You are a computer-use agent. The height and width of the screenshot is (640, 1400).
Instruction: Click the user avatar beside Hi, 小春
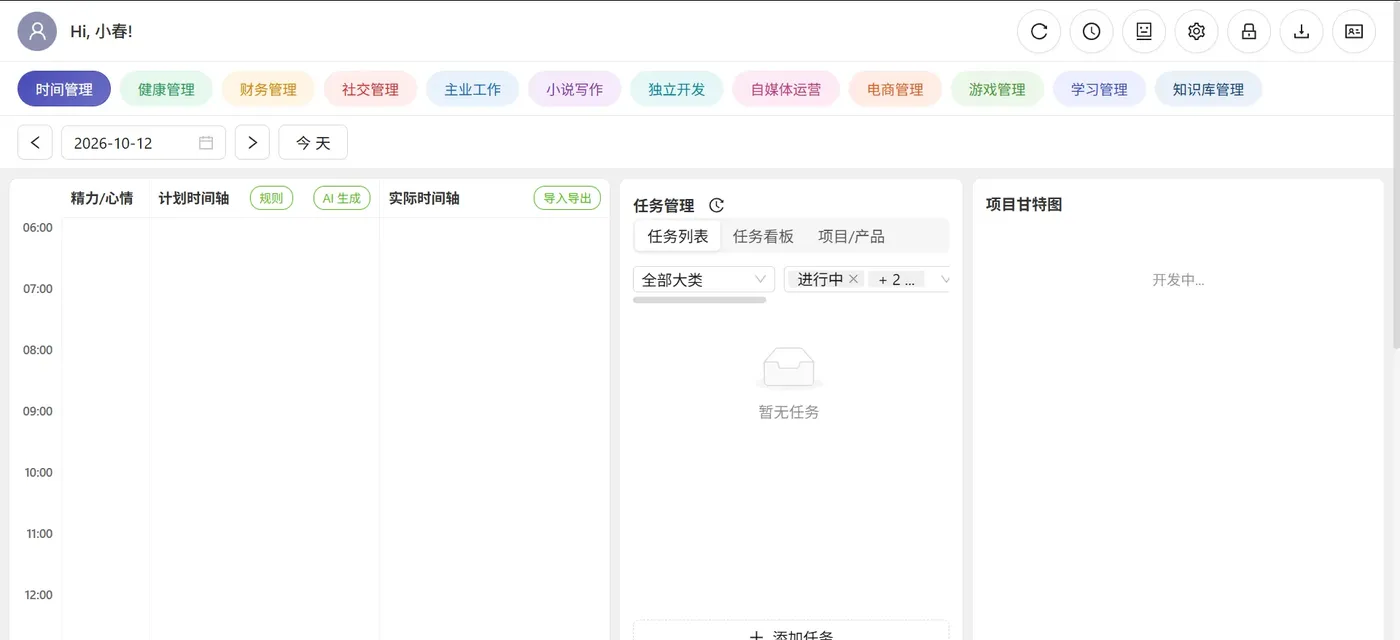pyautogui.click(x=37, y=31)
